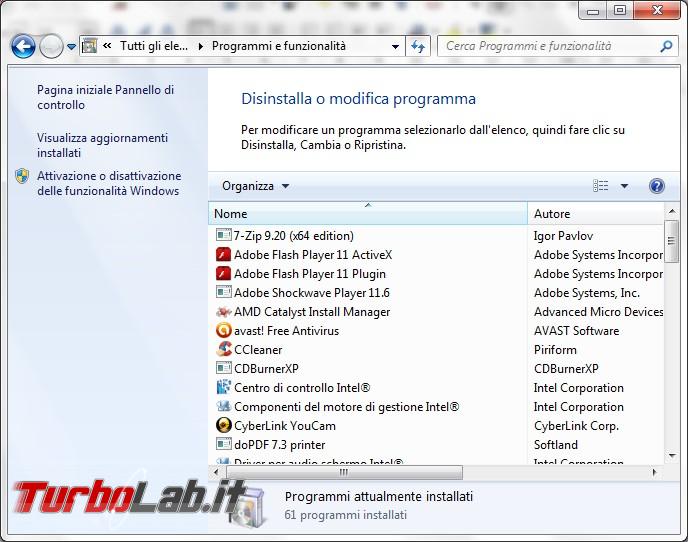Open the recent pages dropdown arrow
The height and width of the screenshot is (542, 688).
pos(71,47)
